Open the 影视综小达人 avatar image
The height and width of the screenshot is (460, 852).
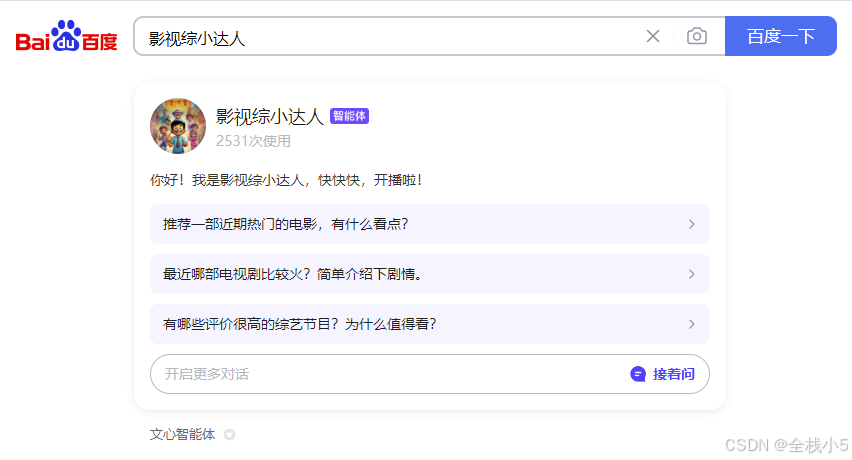pyautogui.click(x=178, y=126)
